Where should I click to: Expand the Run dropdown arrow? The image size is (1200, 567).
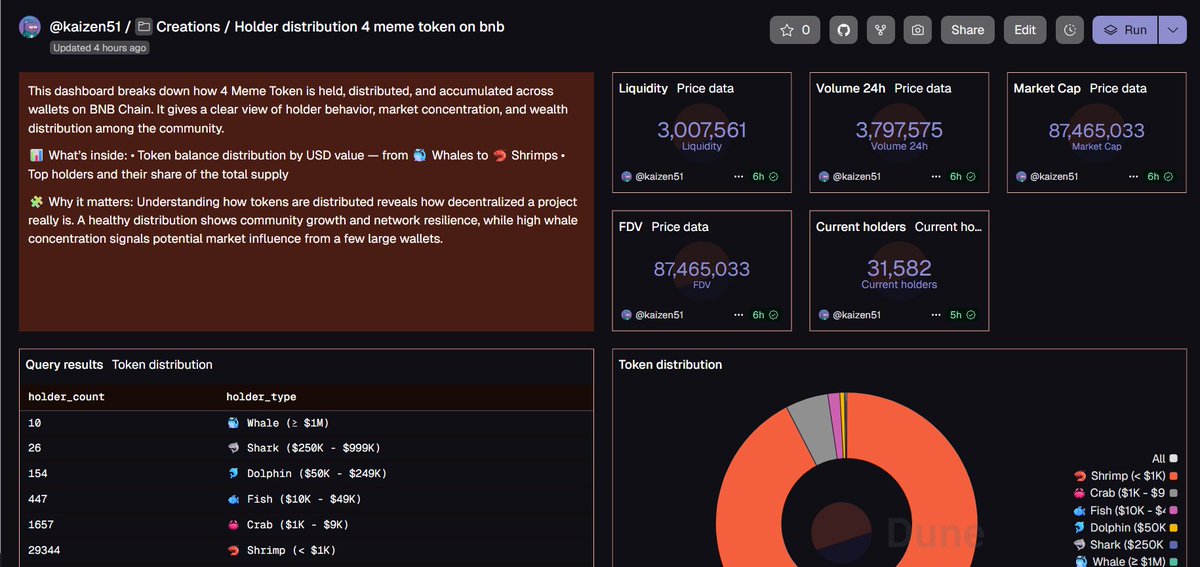pyautogui.click(x=1173, y=30)
